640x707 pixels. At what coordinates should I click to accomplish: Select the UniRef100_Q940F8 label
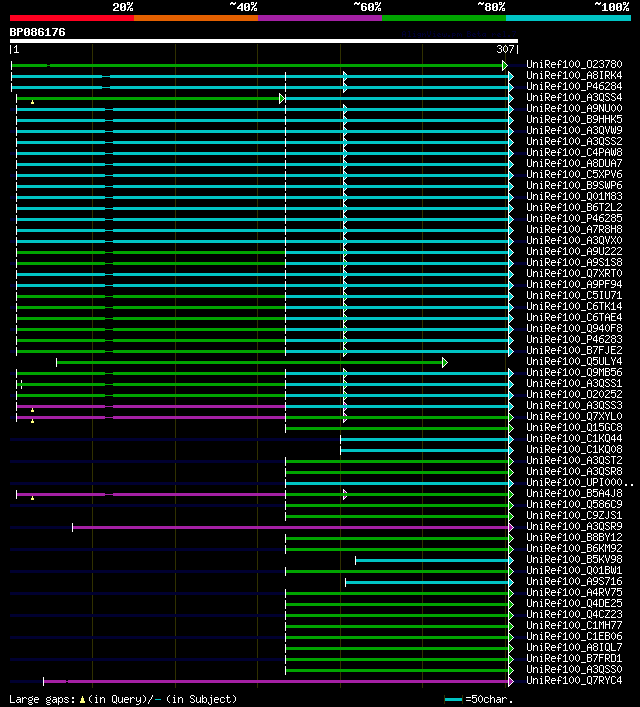[x=574, y=328]
